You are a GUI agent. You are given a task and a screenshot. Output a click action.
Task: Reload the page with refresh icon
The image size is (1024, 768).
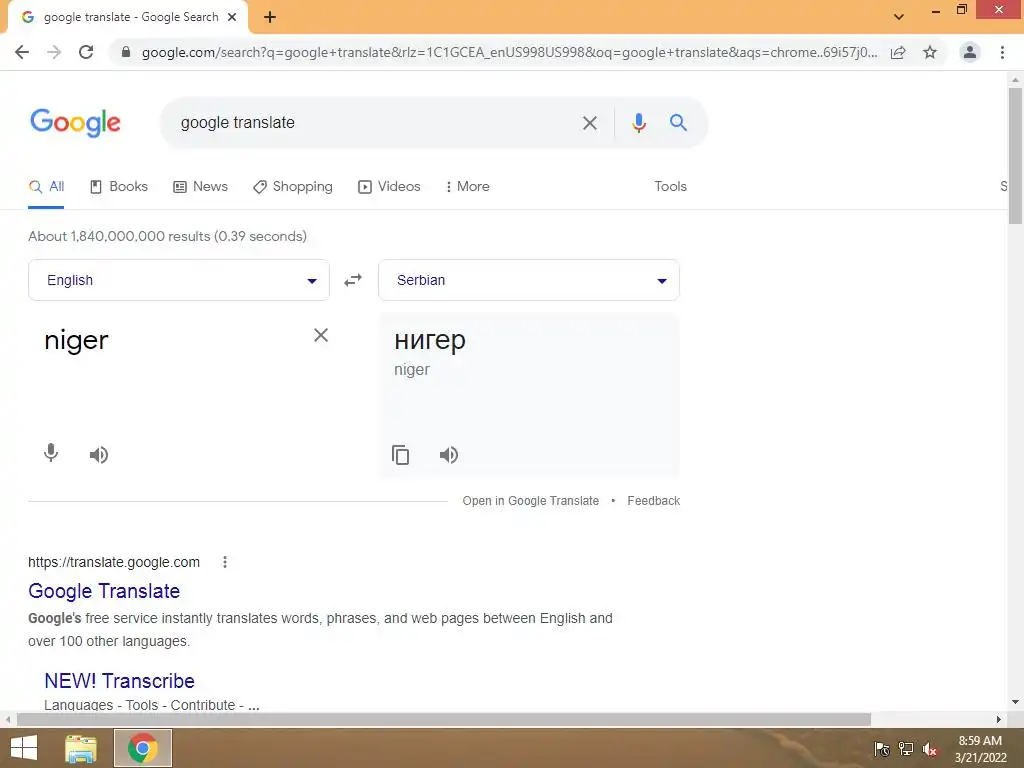[86, 52]
